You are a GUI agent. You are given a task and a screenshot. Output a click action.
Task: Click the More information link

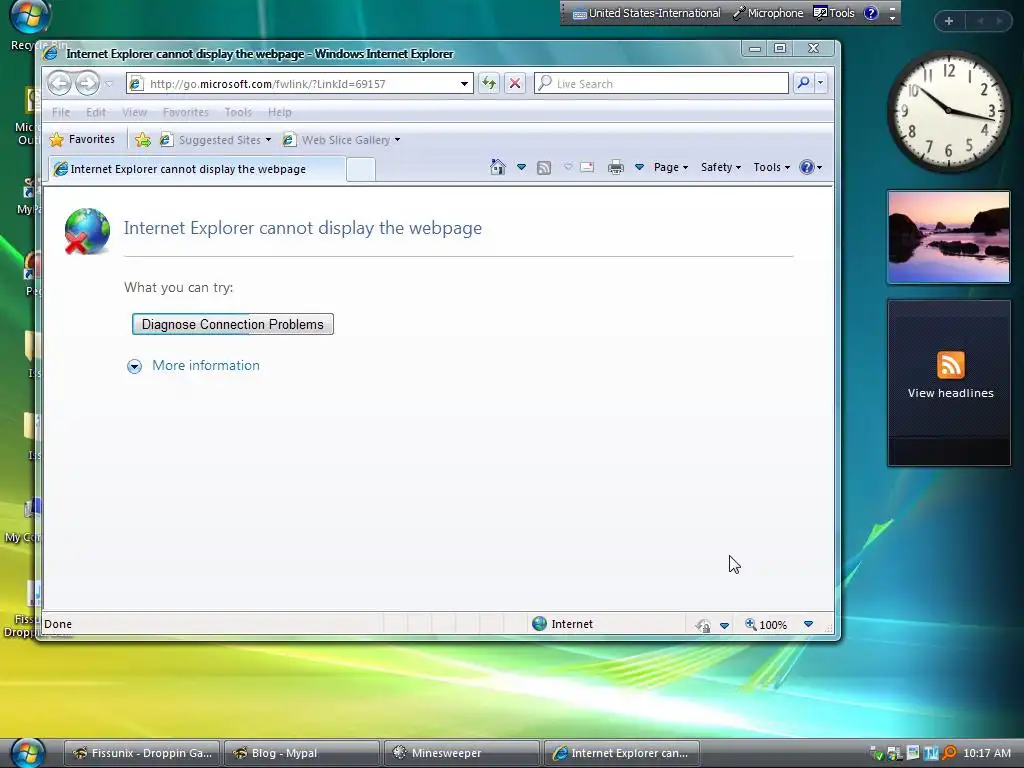tap(206, 366)
